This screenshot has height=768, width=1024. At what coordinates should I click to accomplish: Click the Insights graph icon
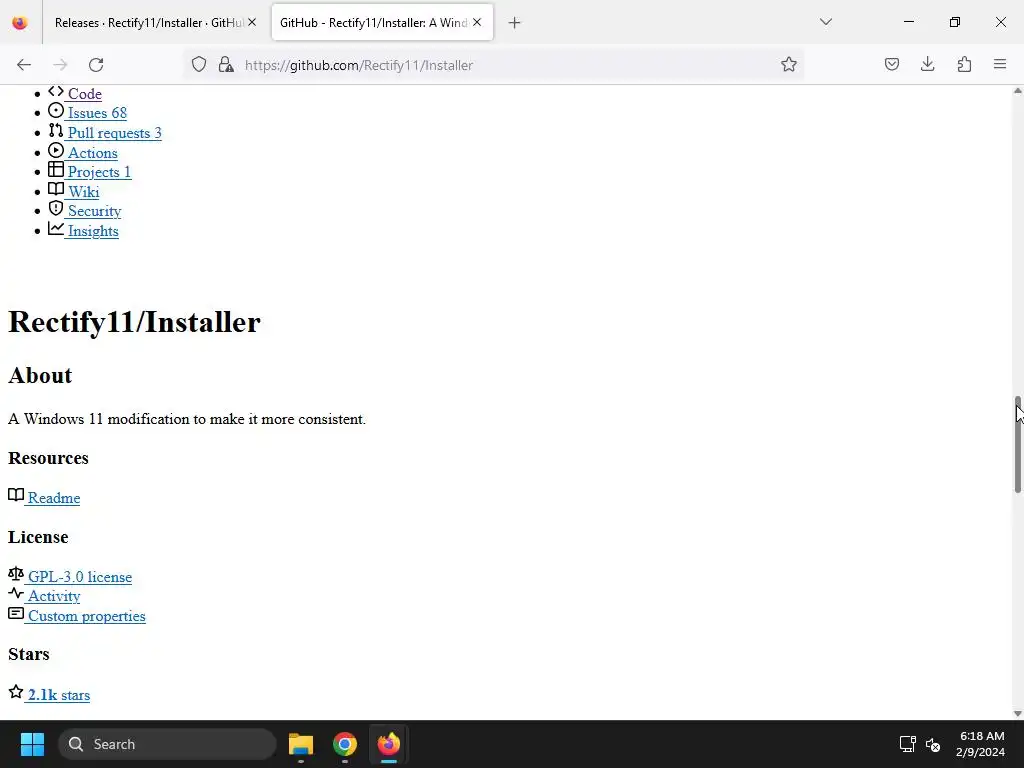click(x=56, y=229)
